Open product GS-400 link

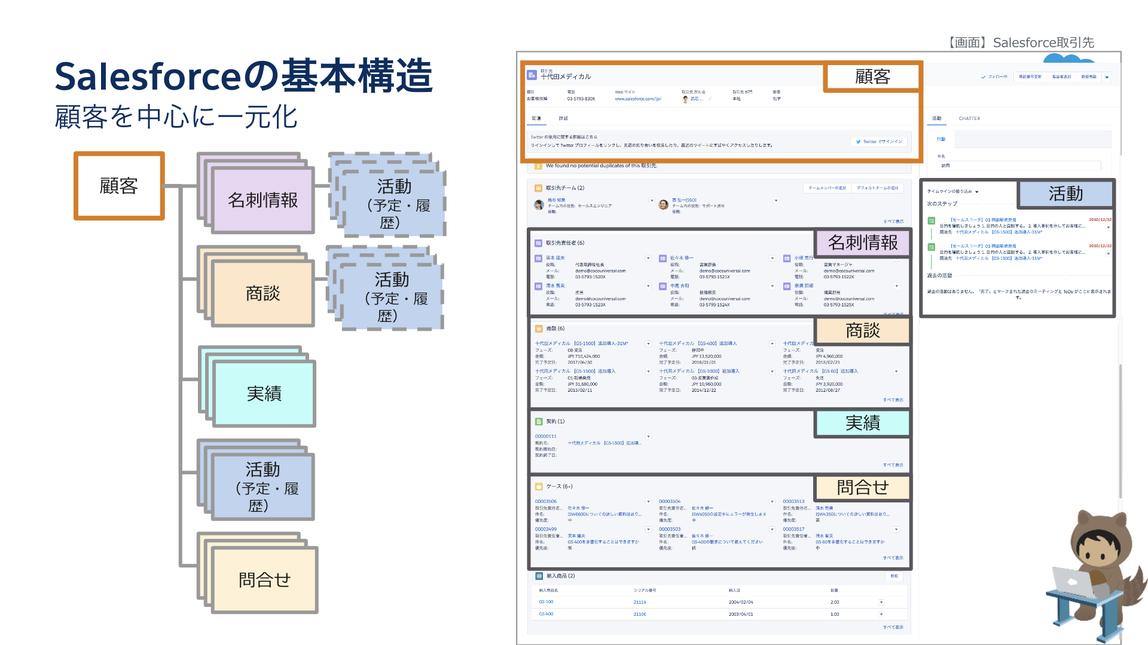[x=546, y=614]
